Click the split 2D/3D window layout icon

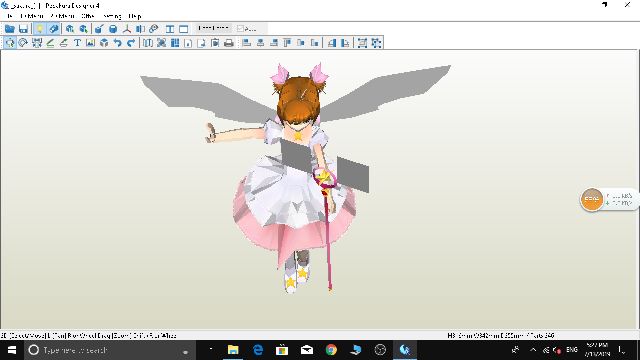click(x=170, y=29)
